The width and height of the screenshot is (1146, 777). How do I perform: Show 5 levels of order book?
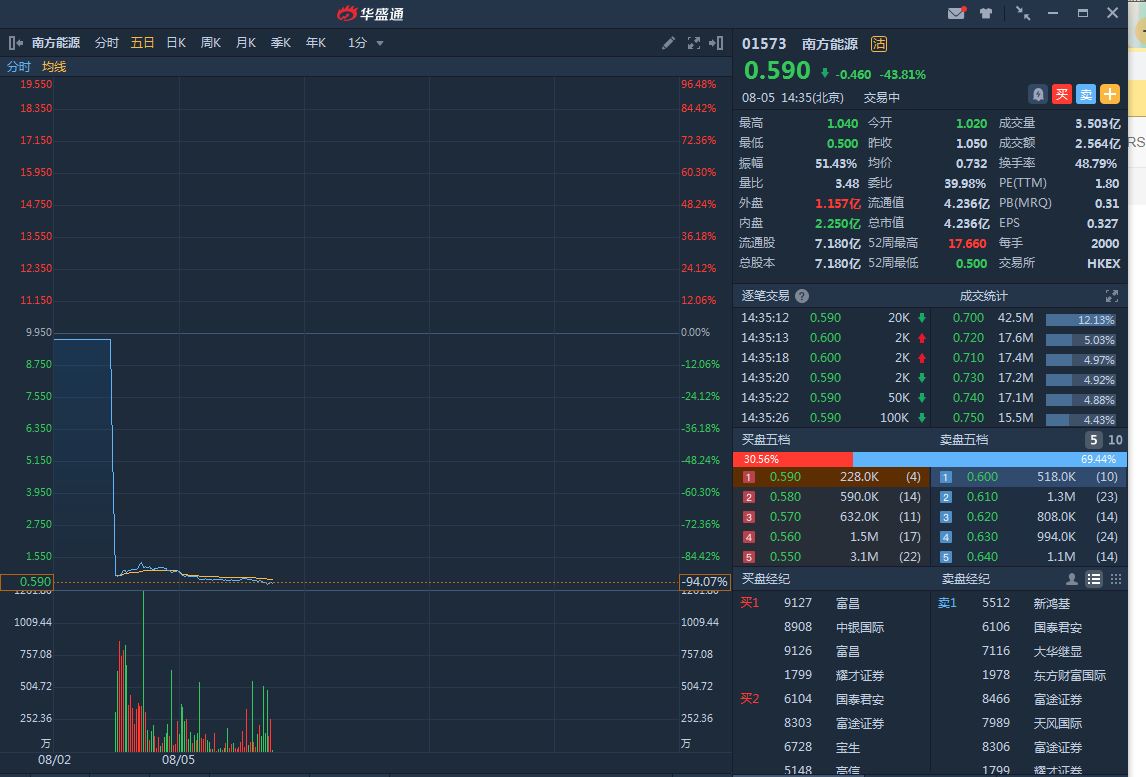(x=1093, y=440)
